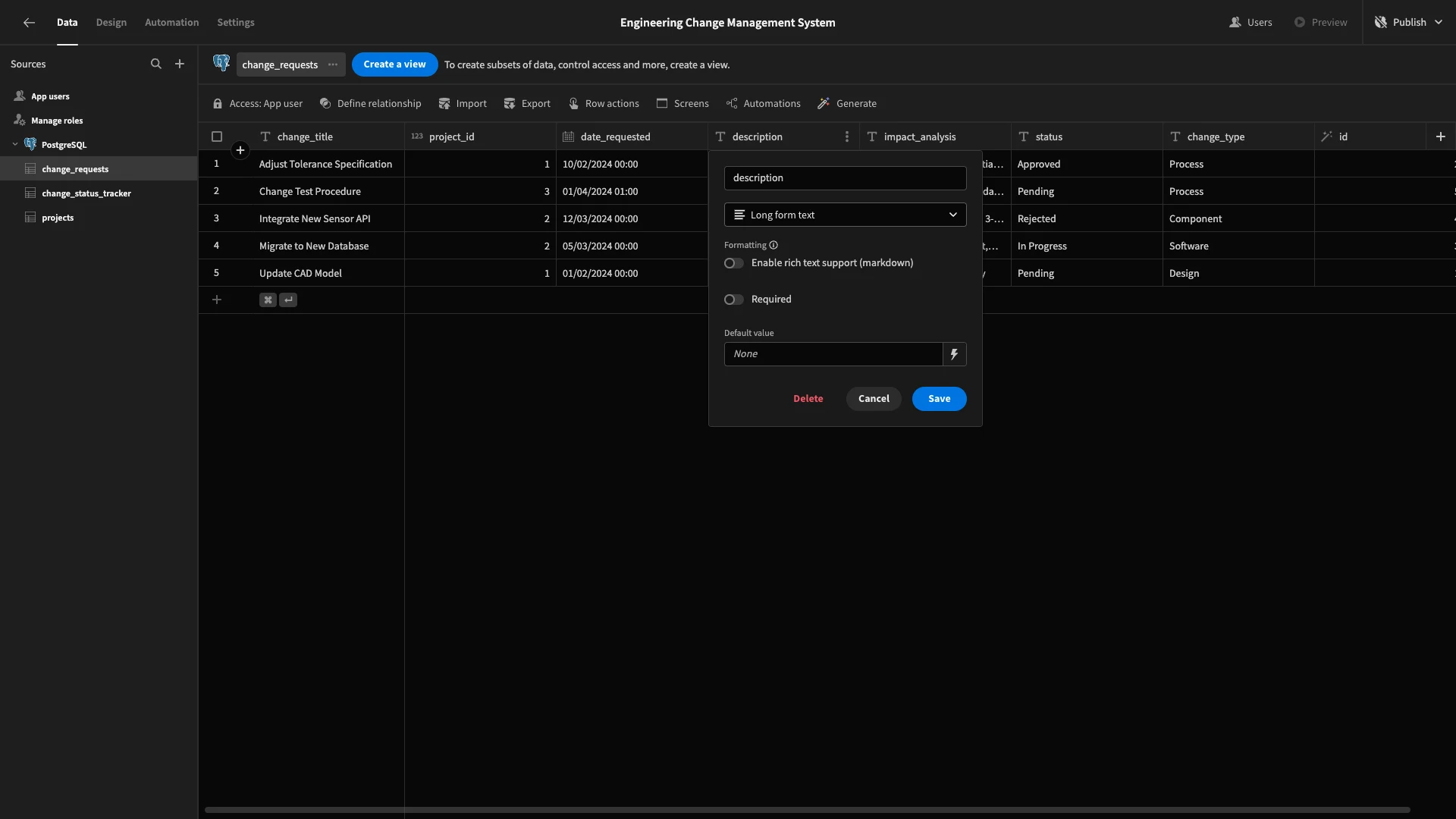The width and height of the screenshot is (1456, 819).
Task: Collapse the PostgreSQL source tree
Action: pos(15,145)
